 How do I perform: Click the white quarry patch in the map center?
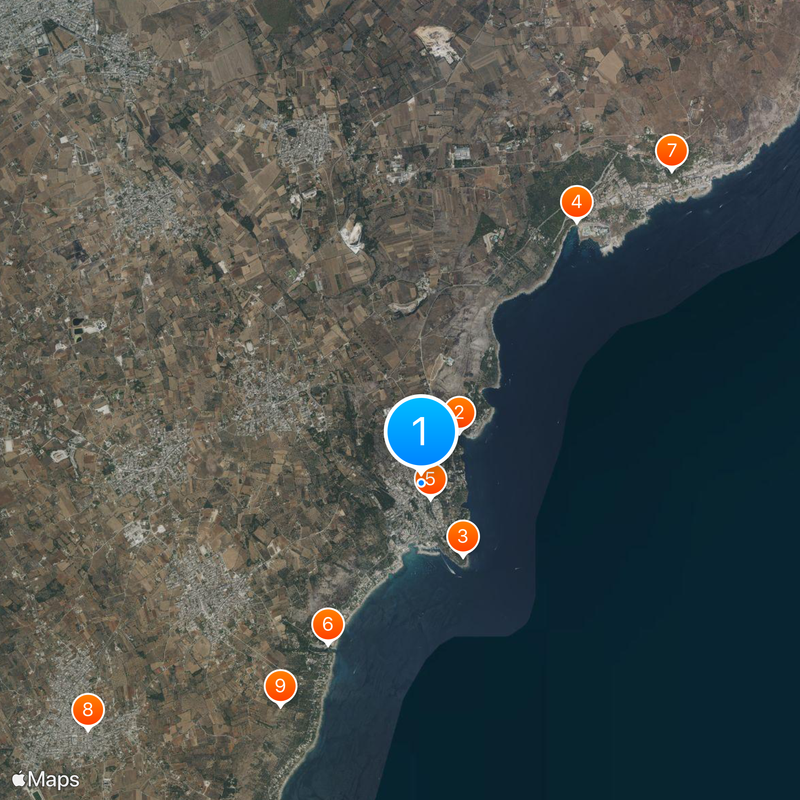tap(352, 236)
